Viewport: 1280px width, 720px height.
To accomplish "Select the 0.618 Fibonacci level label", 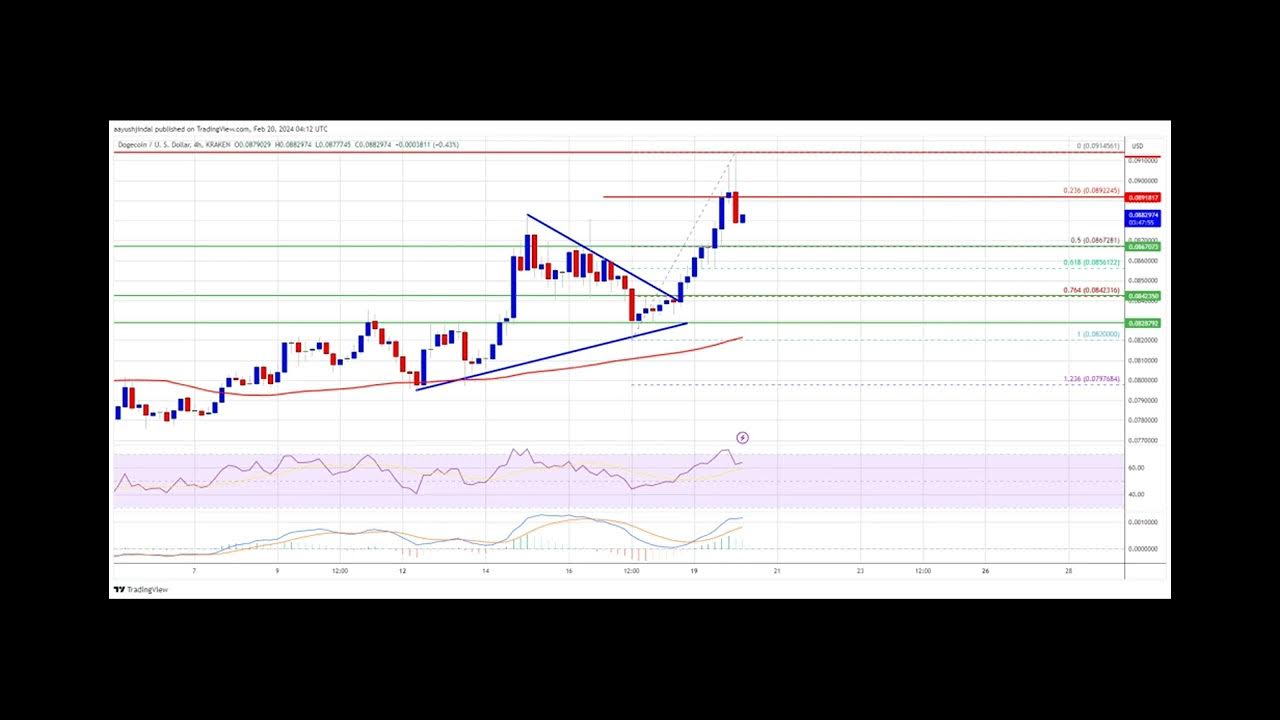I will point(1091,262).
